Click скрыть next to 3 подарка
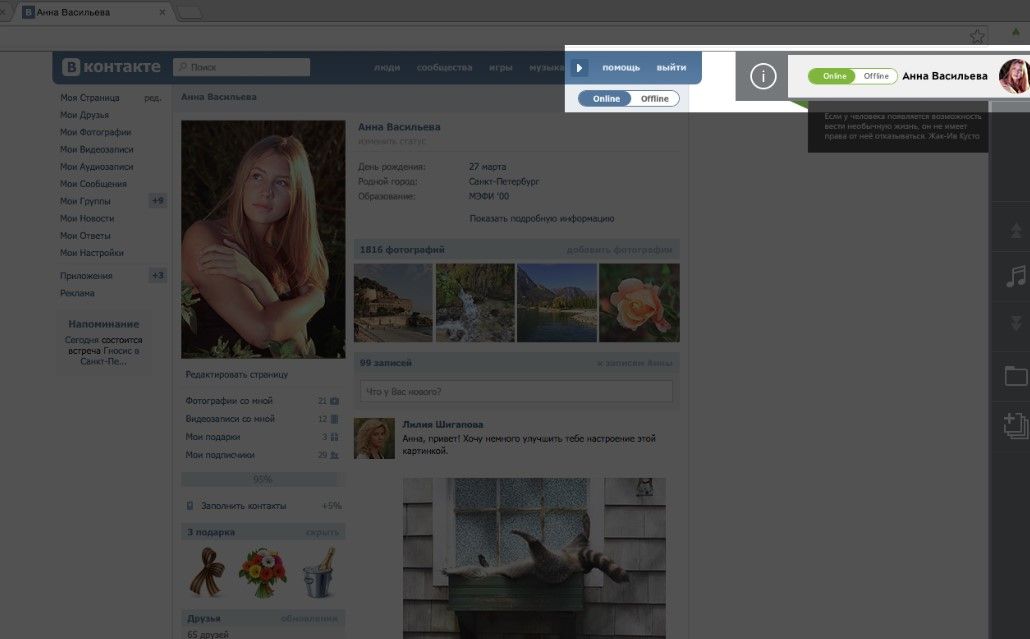 pos(323,533)
